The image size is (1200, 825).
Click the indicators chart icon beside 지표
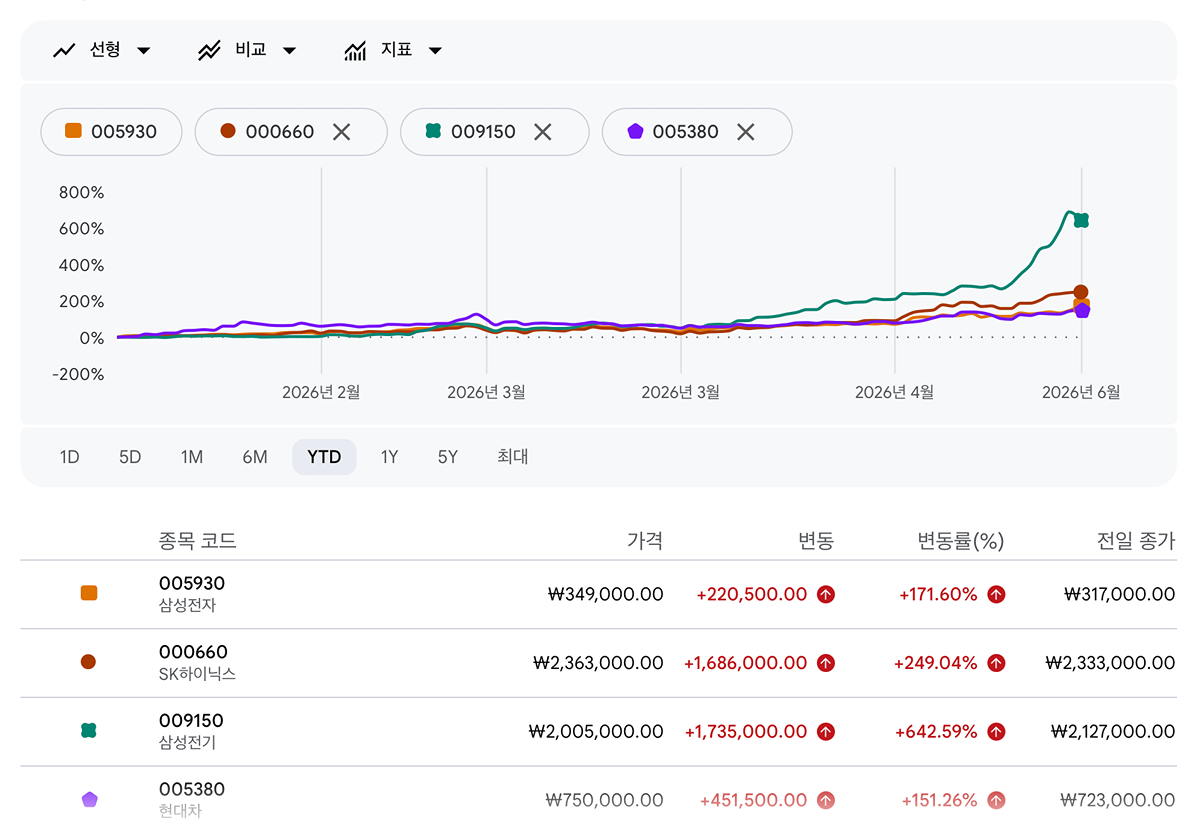click(355, 50)
